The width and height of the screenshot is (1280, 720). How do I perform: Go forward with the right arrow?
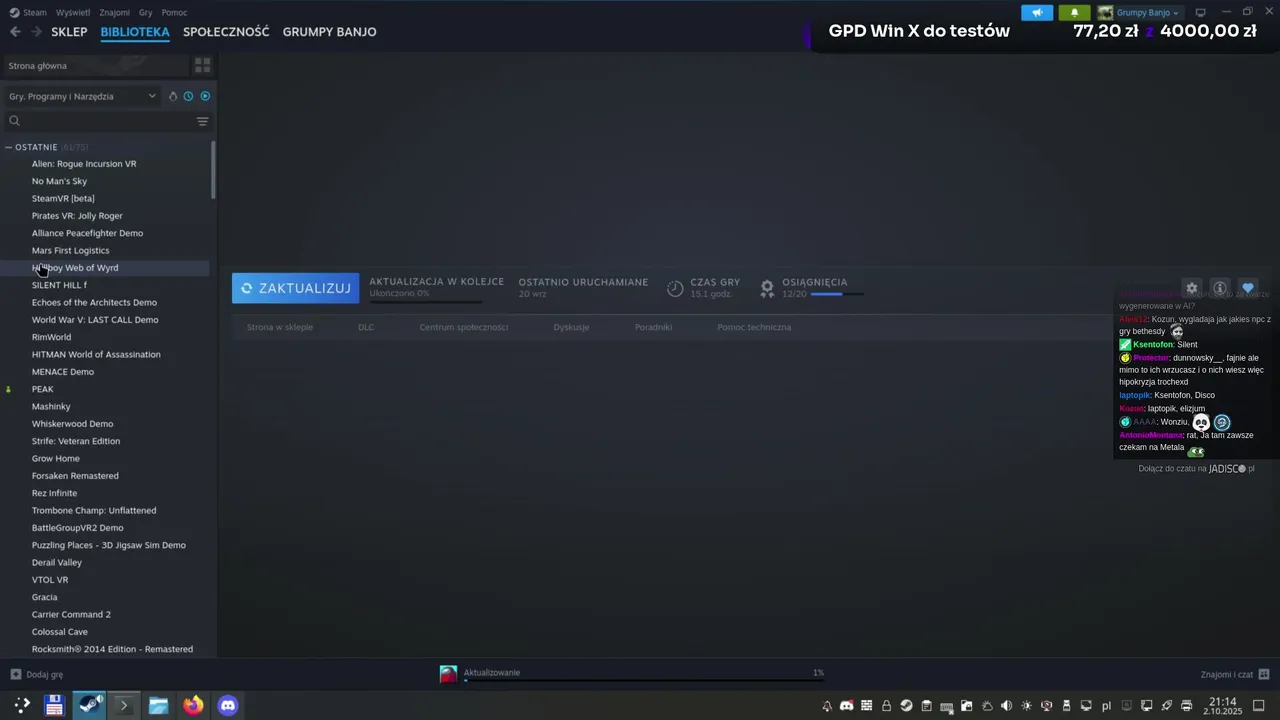tap(36, 32)
